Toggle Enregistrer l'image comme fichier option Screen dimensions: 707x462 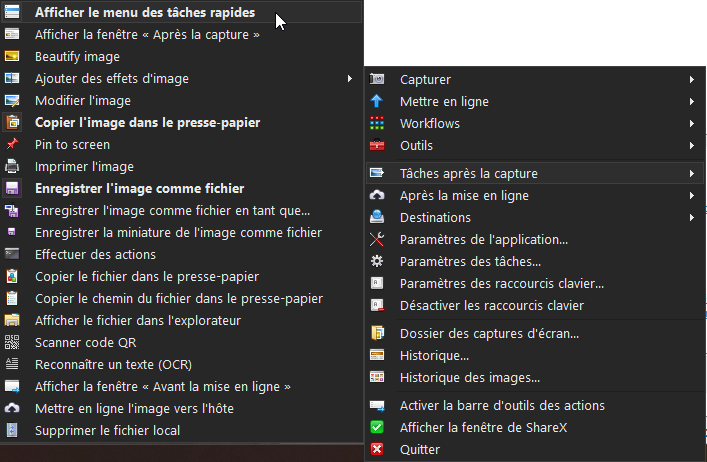(x=139, y=188)
